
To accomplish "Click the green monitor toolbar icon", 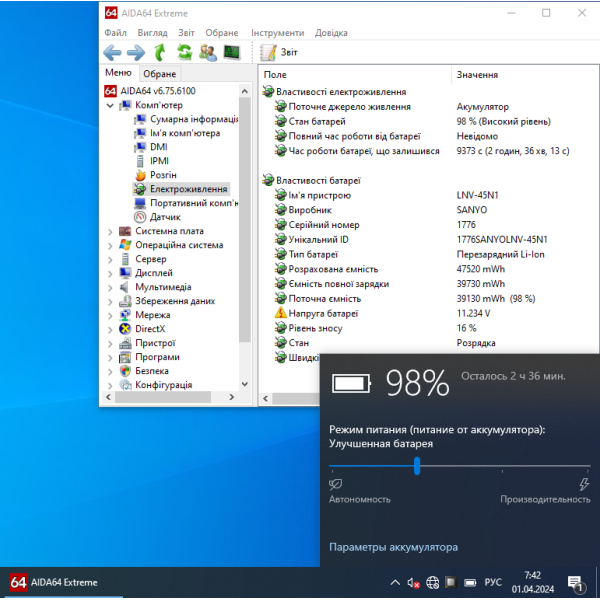I will (232, 52).
